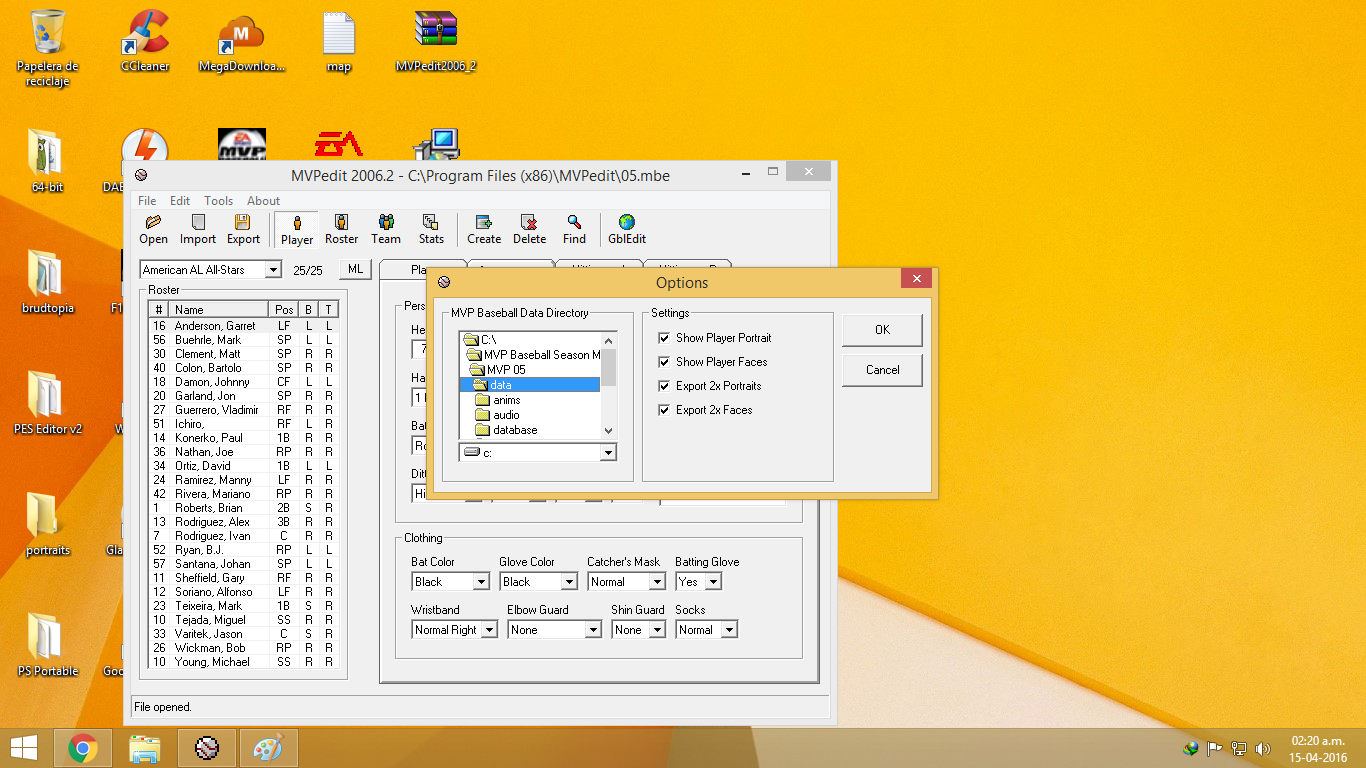Open the 64-bit folder on desktop
This screenshot has height=768, width=1366.
47,160
